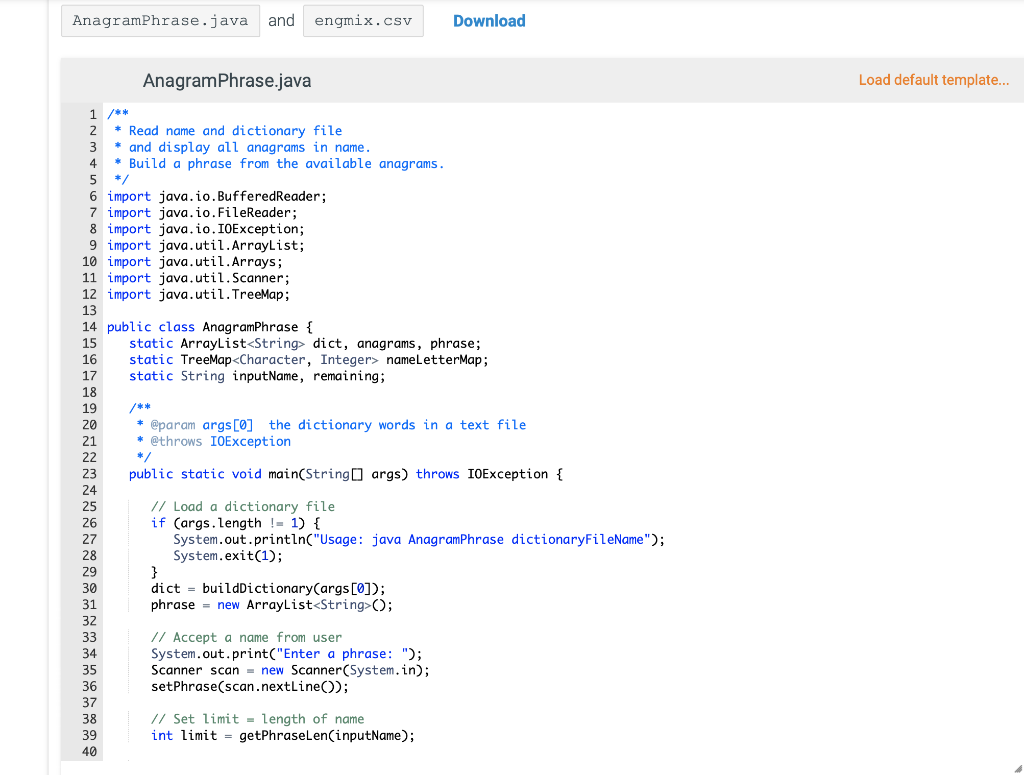Viewport: 1024px width, 775px height.
Task: Click 'and display all anagrams in name.' comment
Action: pyautogui.click(x=250, y=148)
